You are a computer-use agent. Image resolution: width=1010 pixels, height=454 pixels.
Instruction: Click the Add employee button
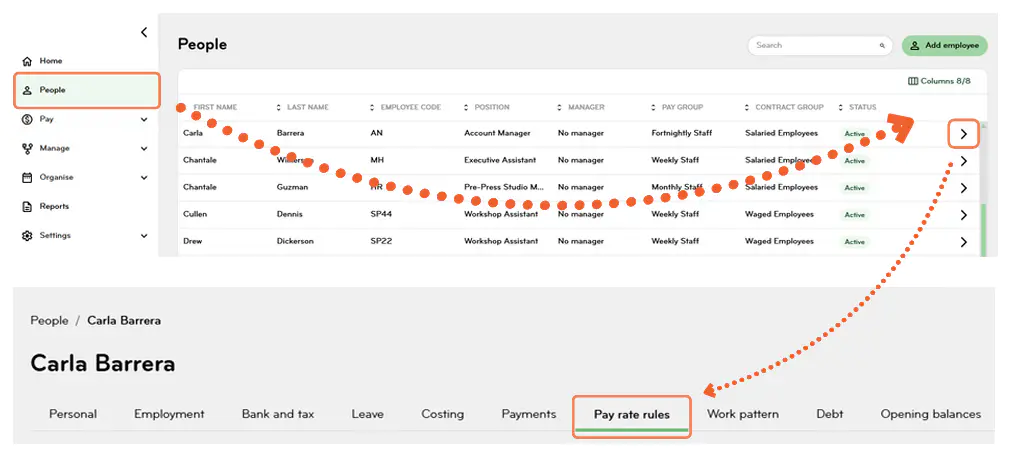click(944, 46)
